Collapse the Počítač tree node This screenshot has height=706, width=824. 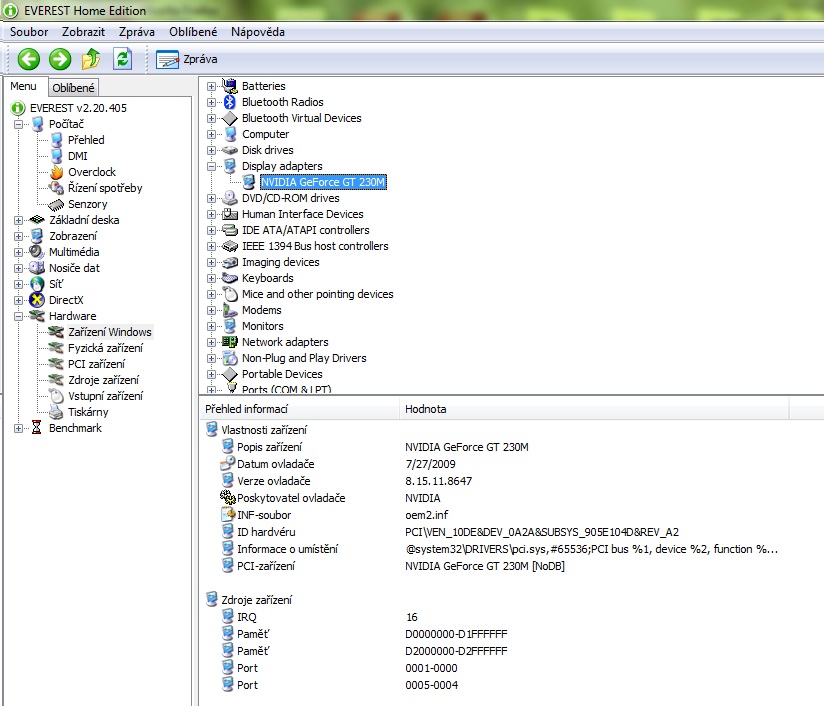pos(18,125)
